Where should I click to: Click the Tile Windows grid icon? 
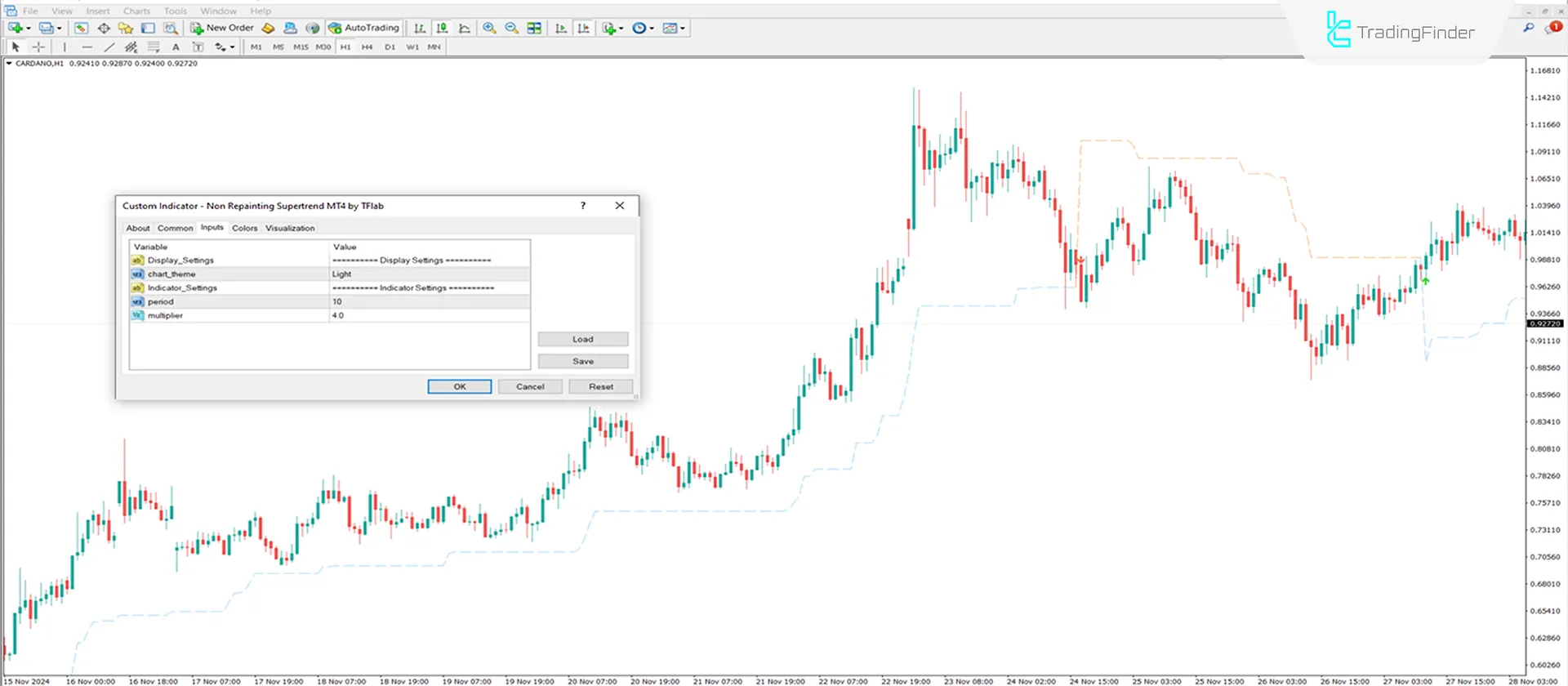point(534,28)
